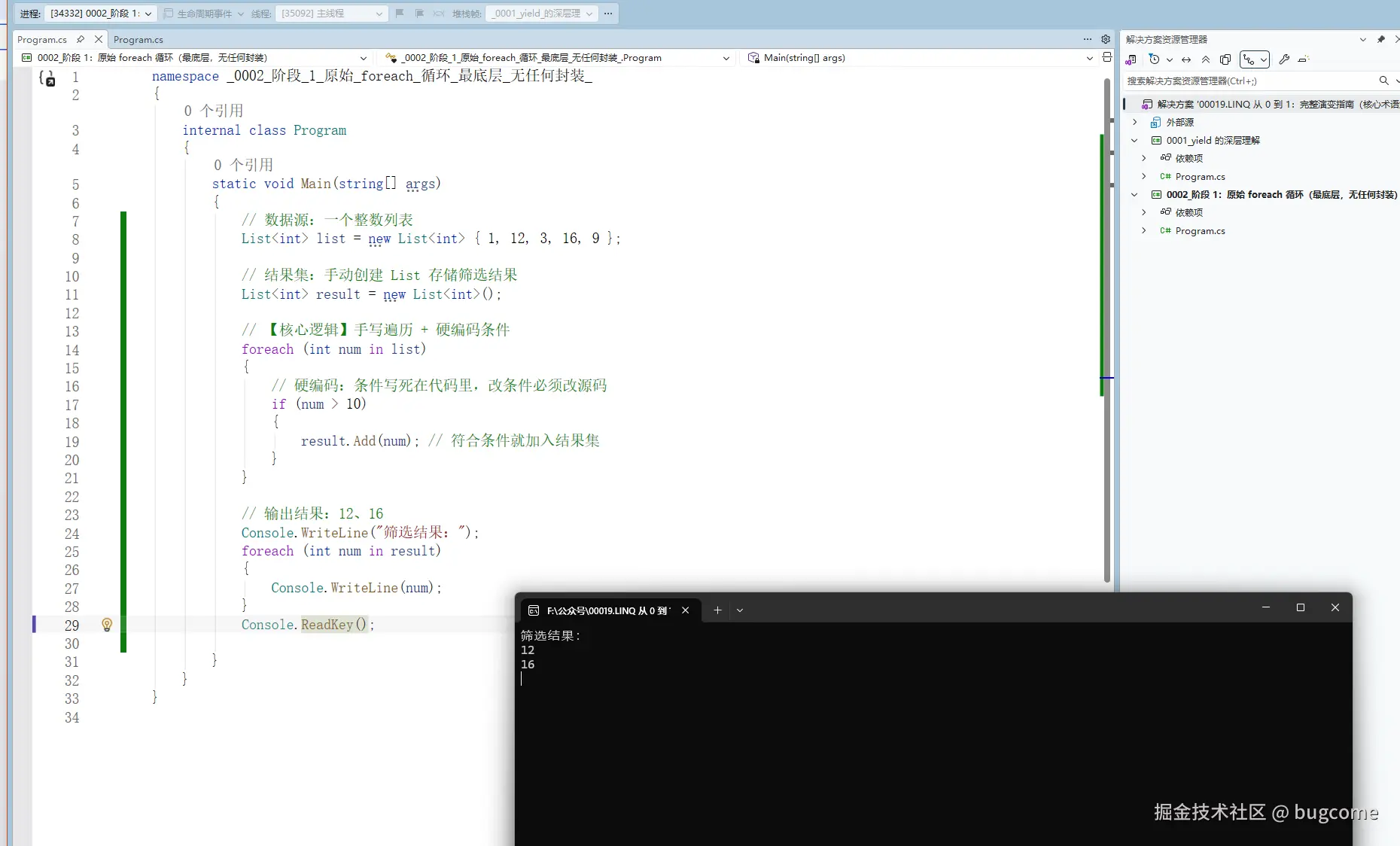
Task: Open the pending changes filter dropdown arrow
Action: pos(1169,59)
